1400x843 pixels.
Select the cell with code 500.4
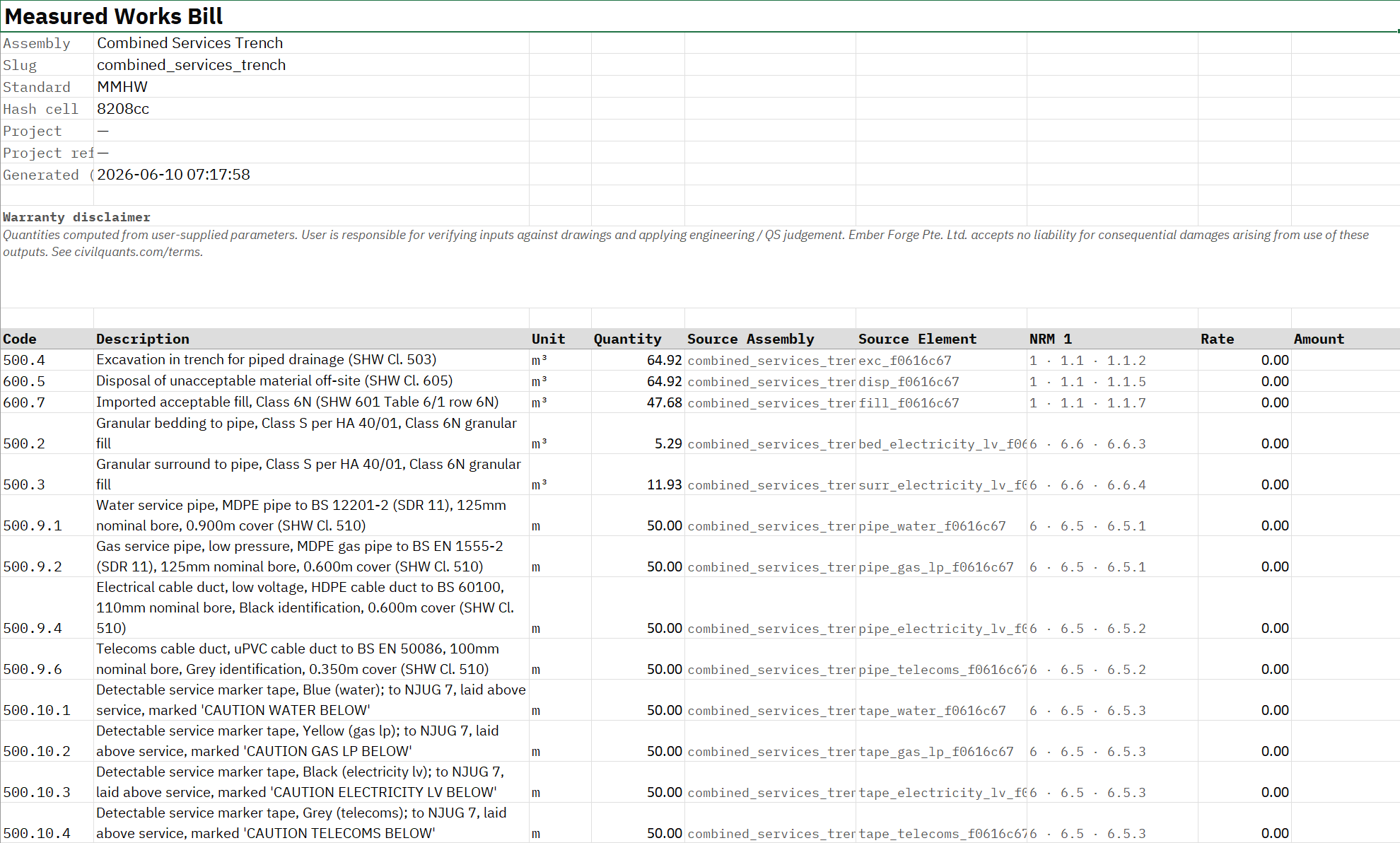pos(47,360)
